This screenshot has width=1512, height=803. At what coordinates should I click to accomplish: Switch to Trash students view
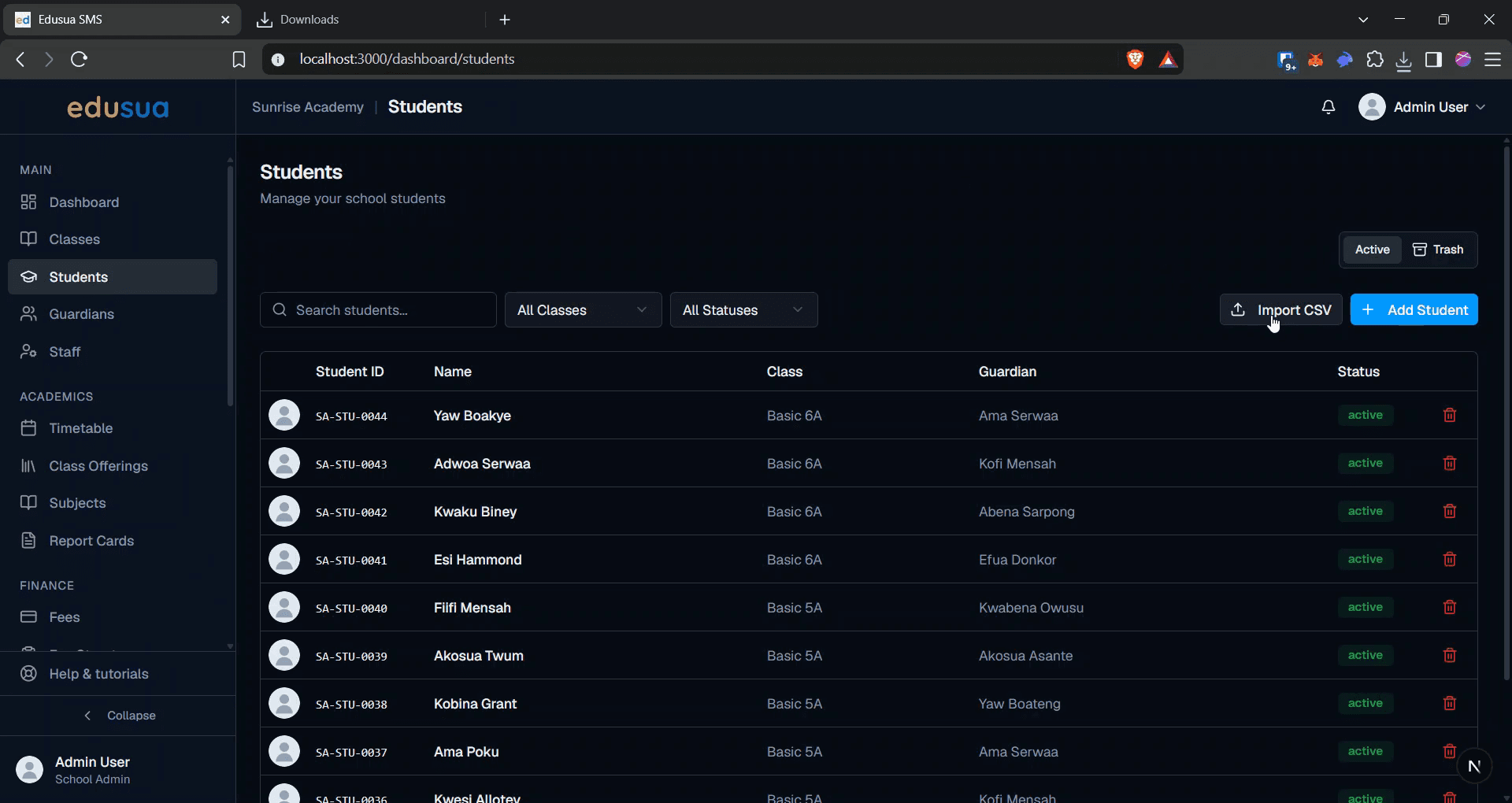click(1438, 250)
